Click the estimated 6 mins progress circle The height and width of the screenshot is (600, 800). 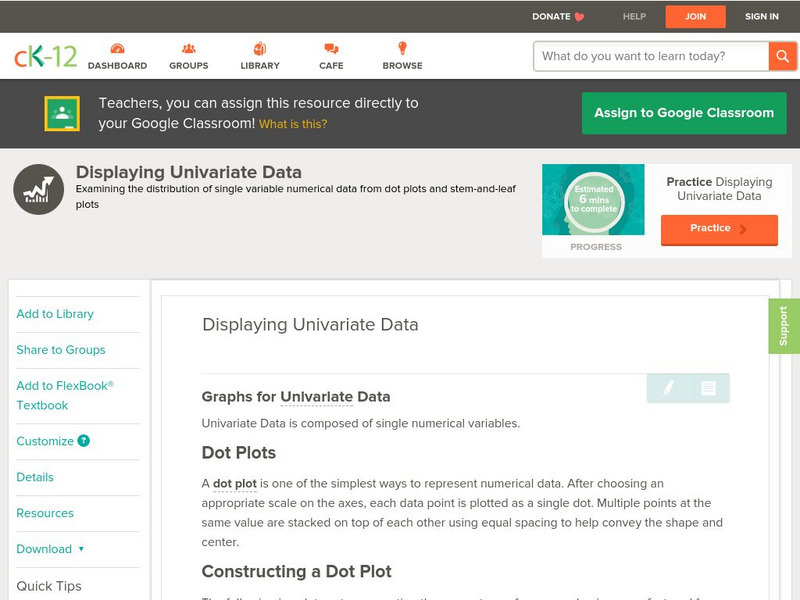[594, 200]
